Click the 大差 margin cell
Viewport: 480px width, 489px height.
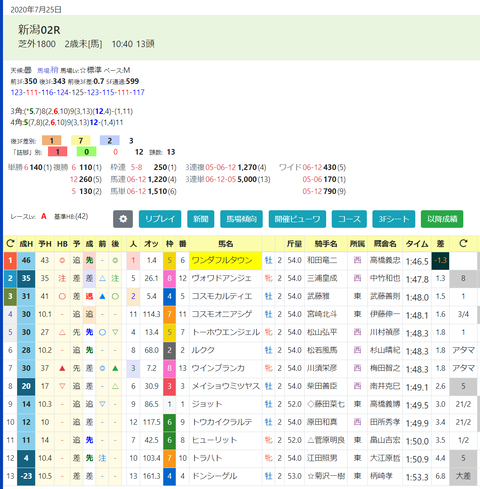tap(463, 476)
